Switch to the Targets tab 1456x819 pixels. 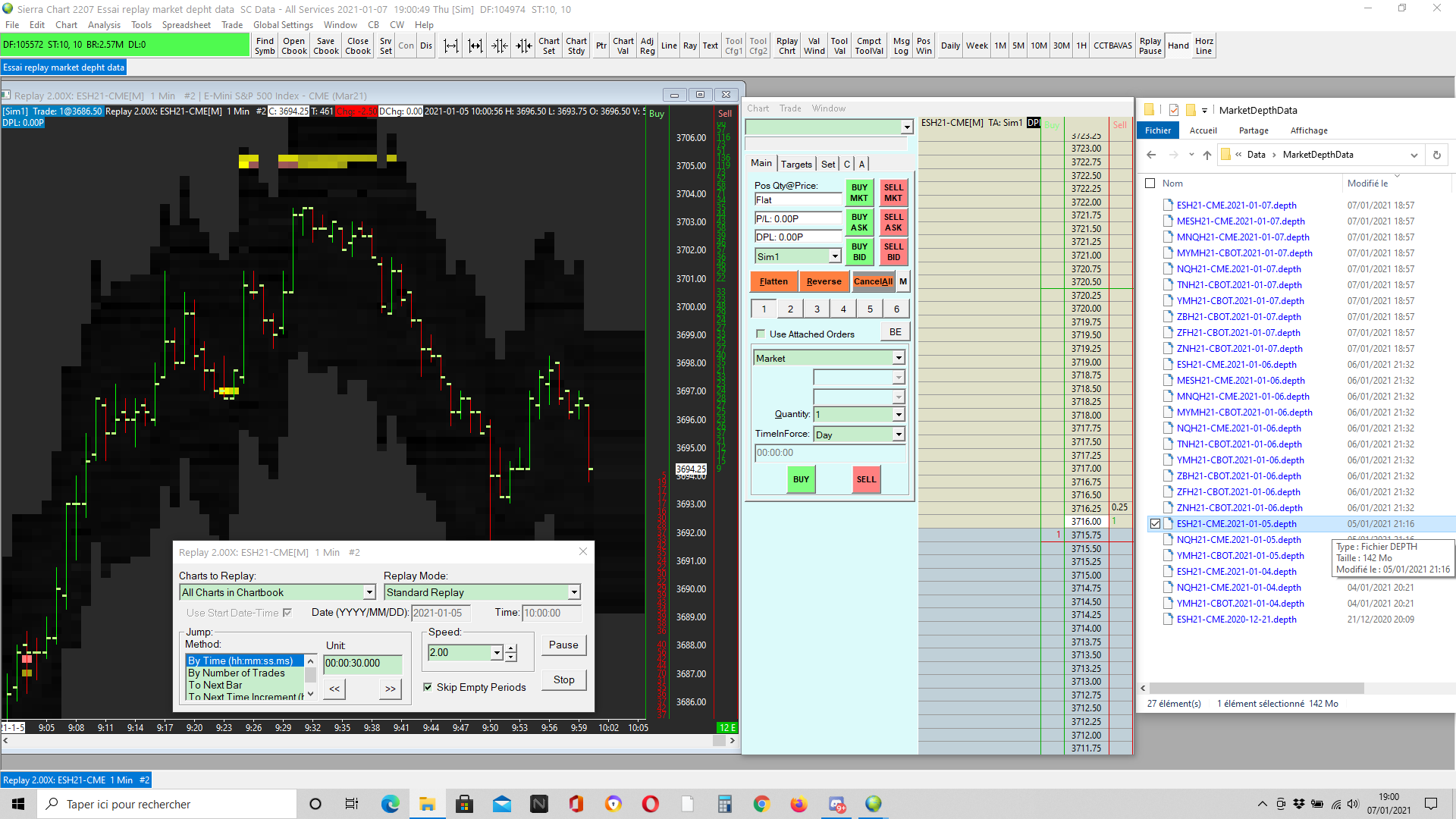coord(796,164)
